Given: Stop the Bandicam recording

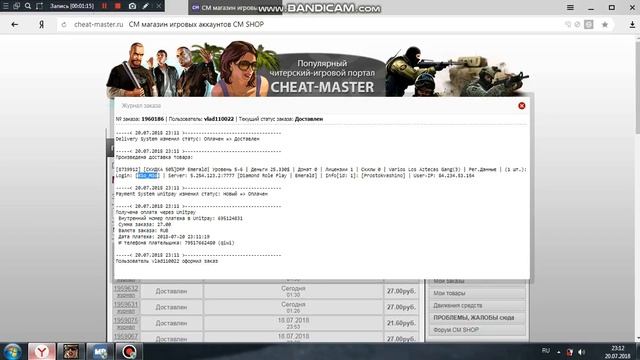Looking at the screenshot, I should pyautogui.click(x=118, y=6).
